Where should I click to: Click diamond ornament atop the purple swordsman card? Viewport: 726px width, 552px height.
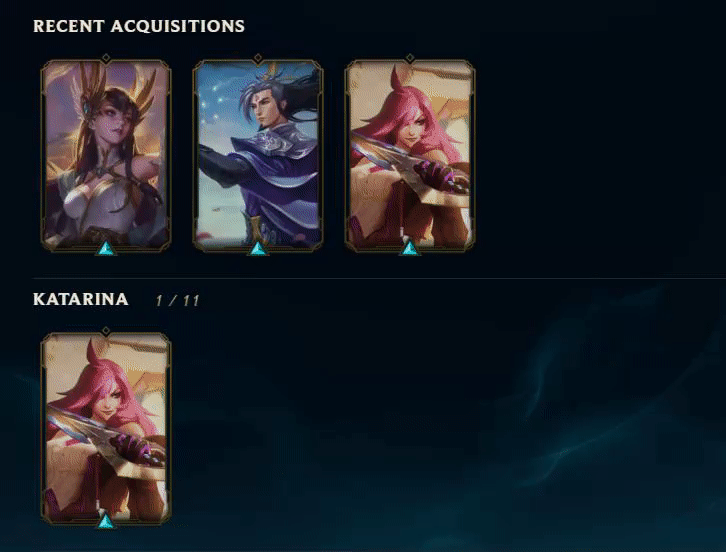click(x=258, y=58)
